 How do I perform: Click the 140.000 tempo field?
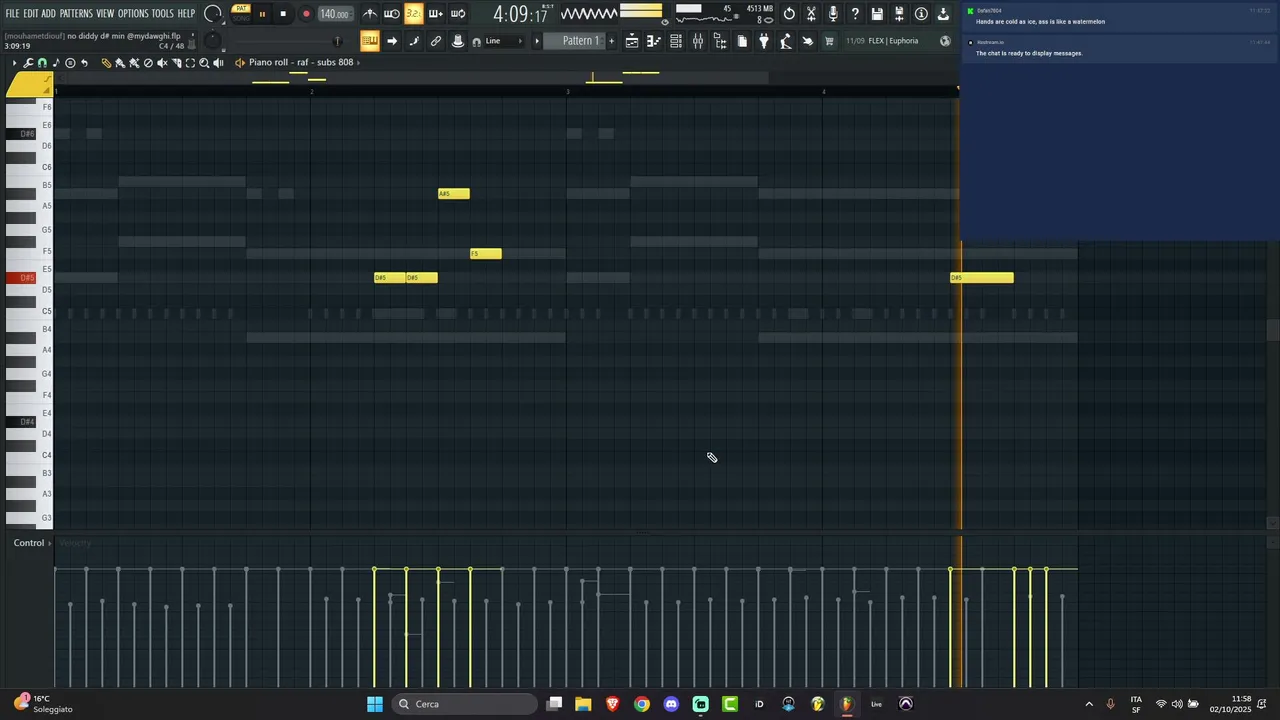click(335, 14)
